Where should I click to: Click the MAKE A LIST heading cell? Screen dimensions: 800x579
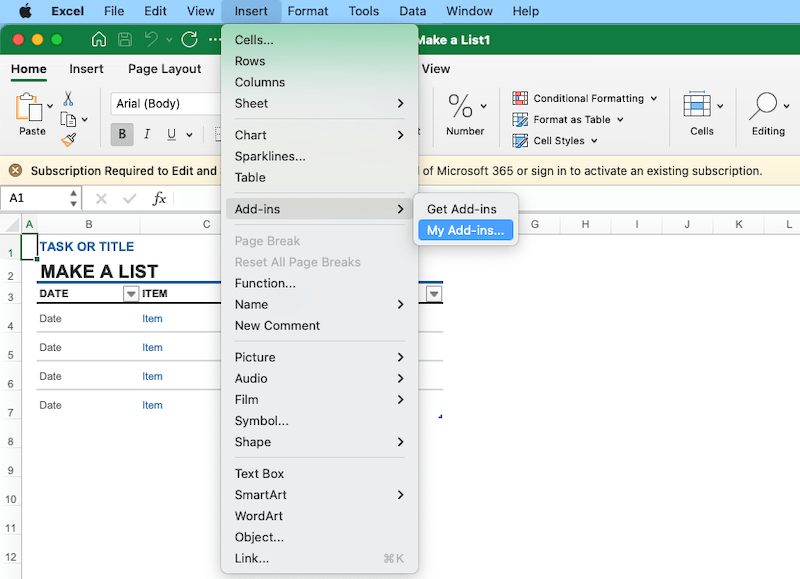click(x=99, y=271)
